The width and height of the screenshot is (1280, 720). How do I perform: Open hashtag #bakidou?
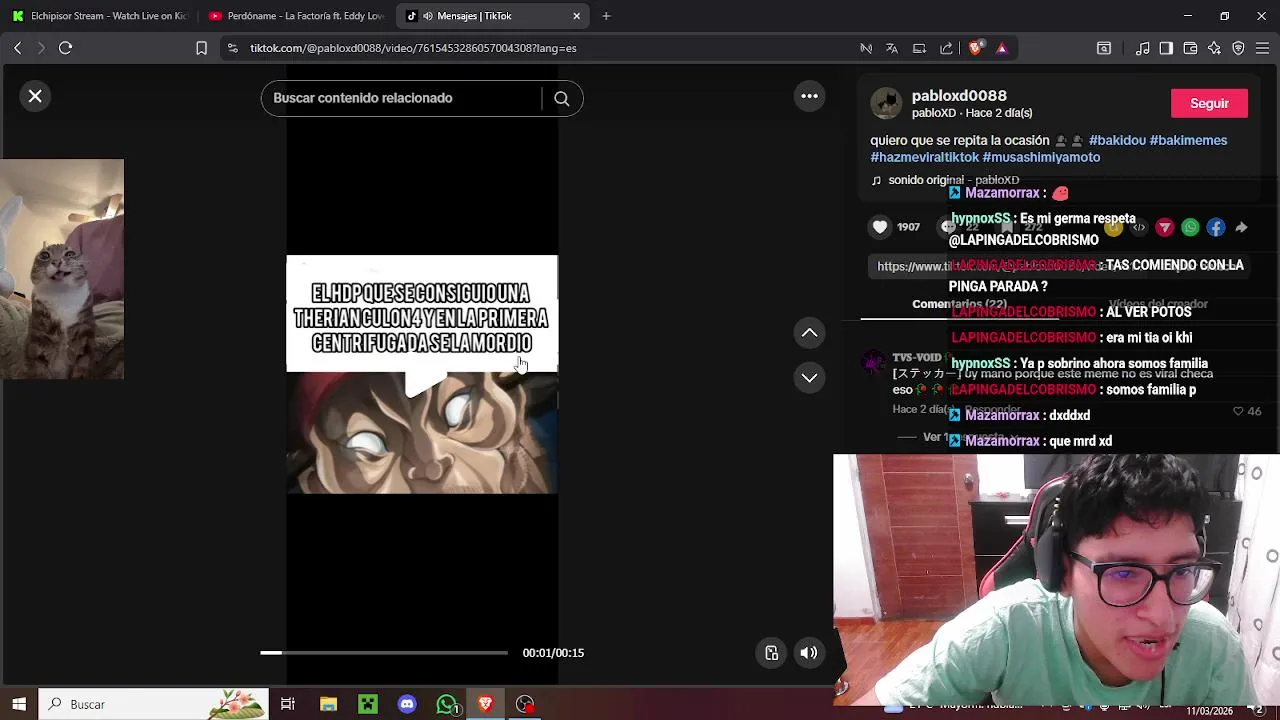click(x=1117, y=140)
